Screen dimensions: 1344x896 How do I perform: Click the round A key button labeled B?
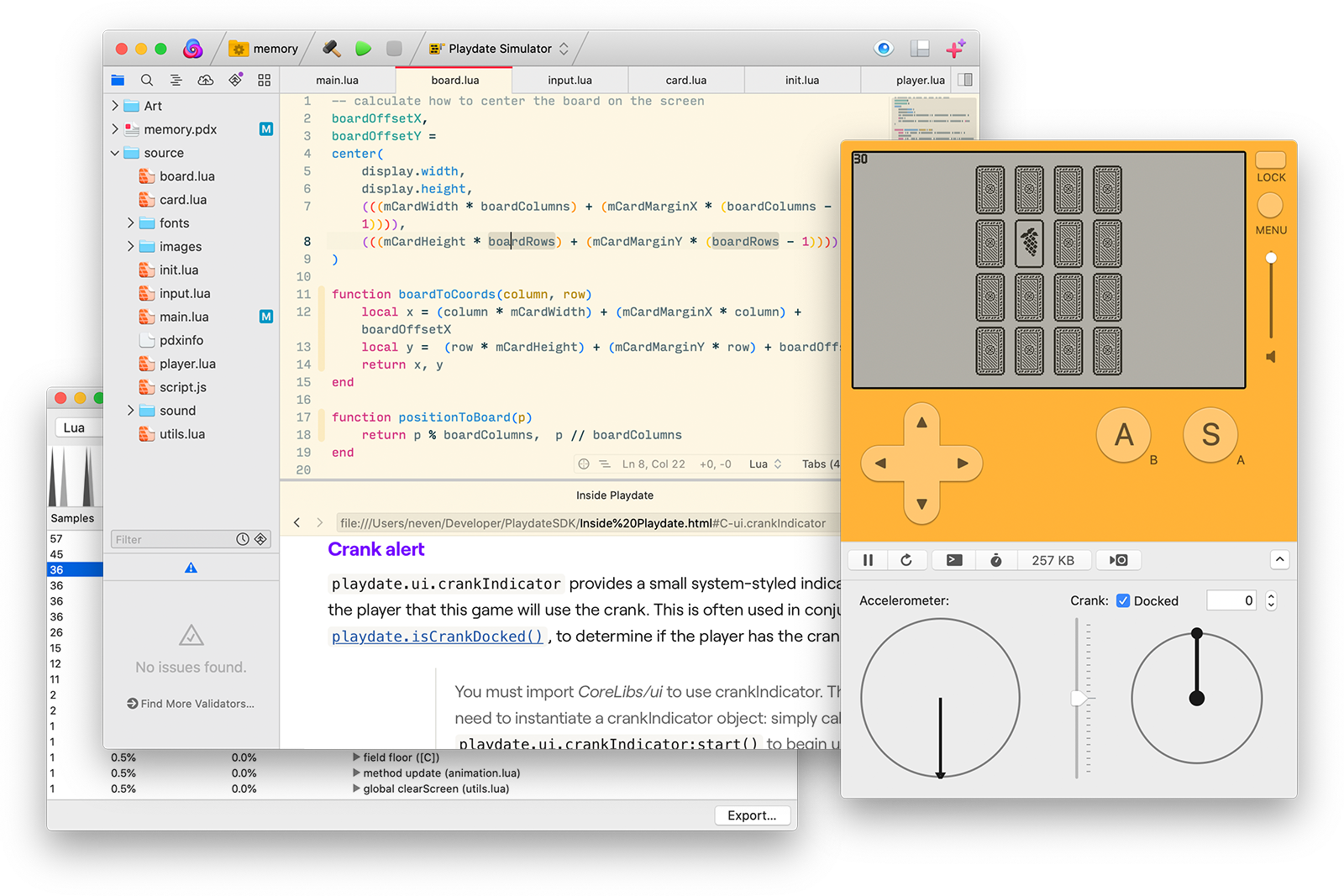(1124, 435)
